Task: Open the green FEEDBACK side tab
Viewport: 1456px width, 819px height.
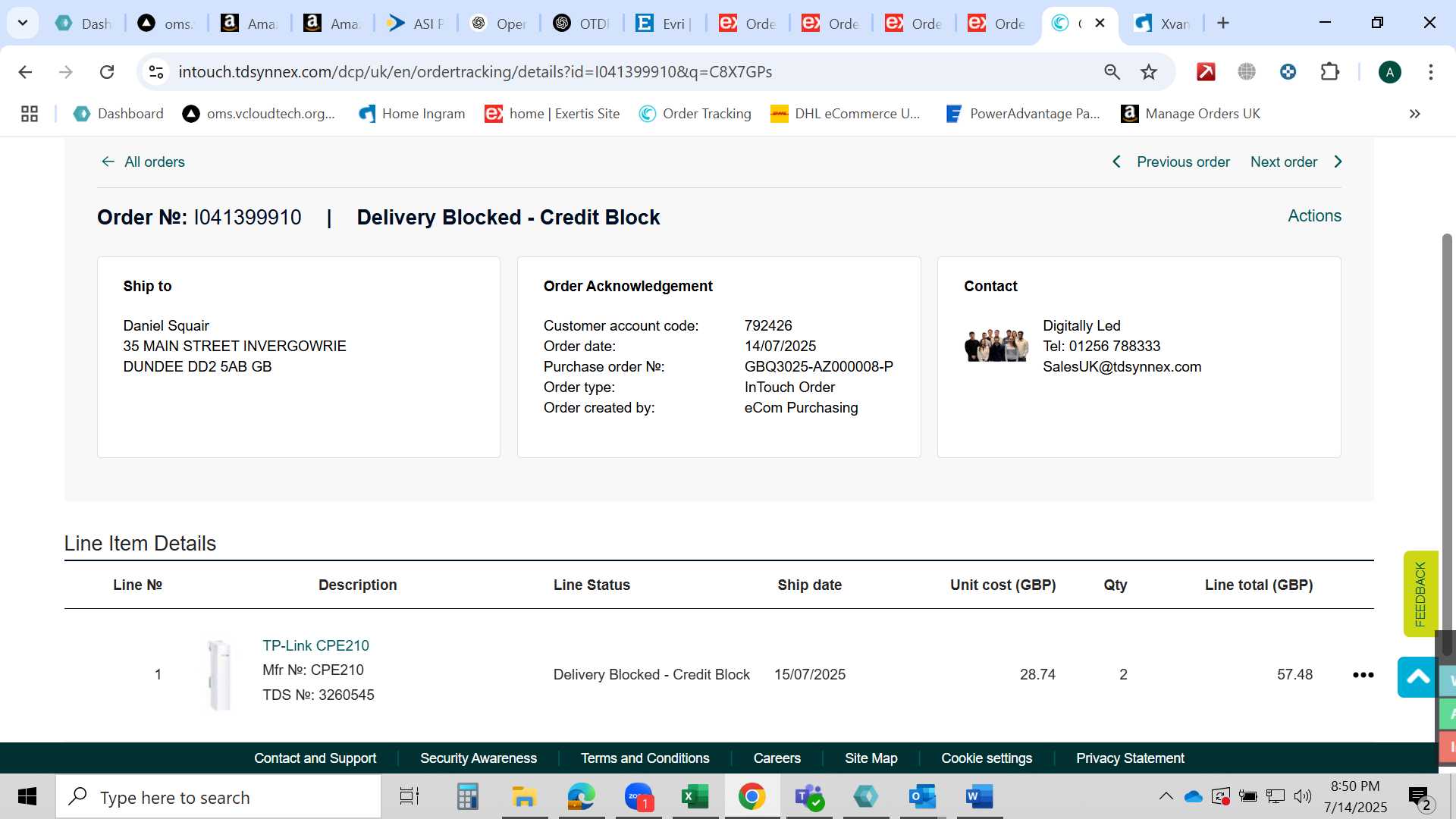Action: (x=1420, y=594)
